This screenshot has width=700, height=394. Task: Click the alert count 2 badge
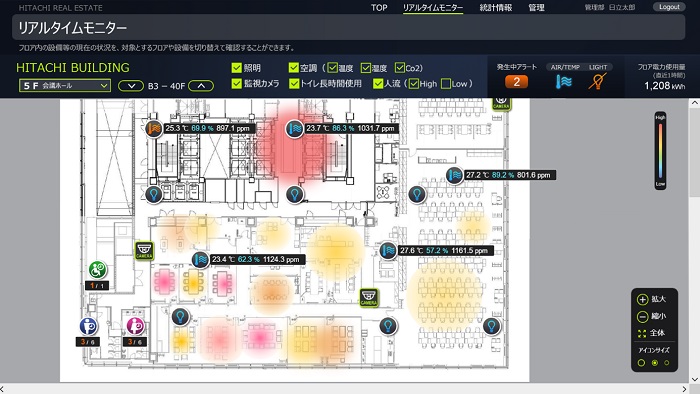[517, 82]
